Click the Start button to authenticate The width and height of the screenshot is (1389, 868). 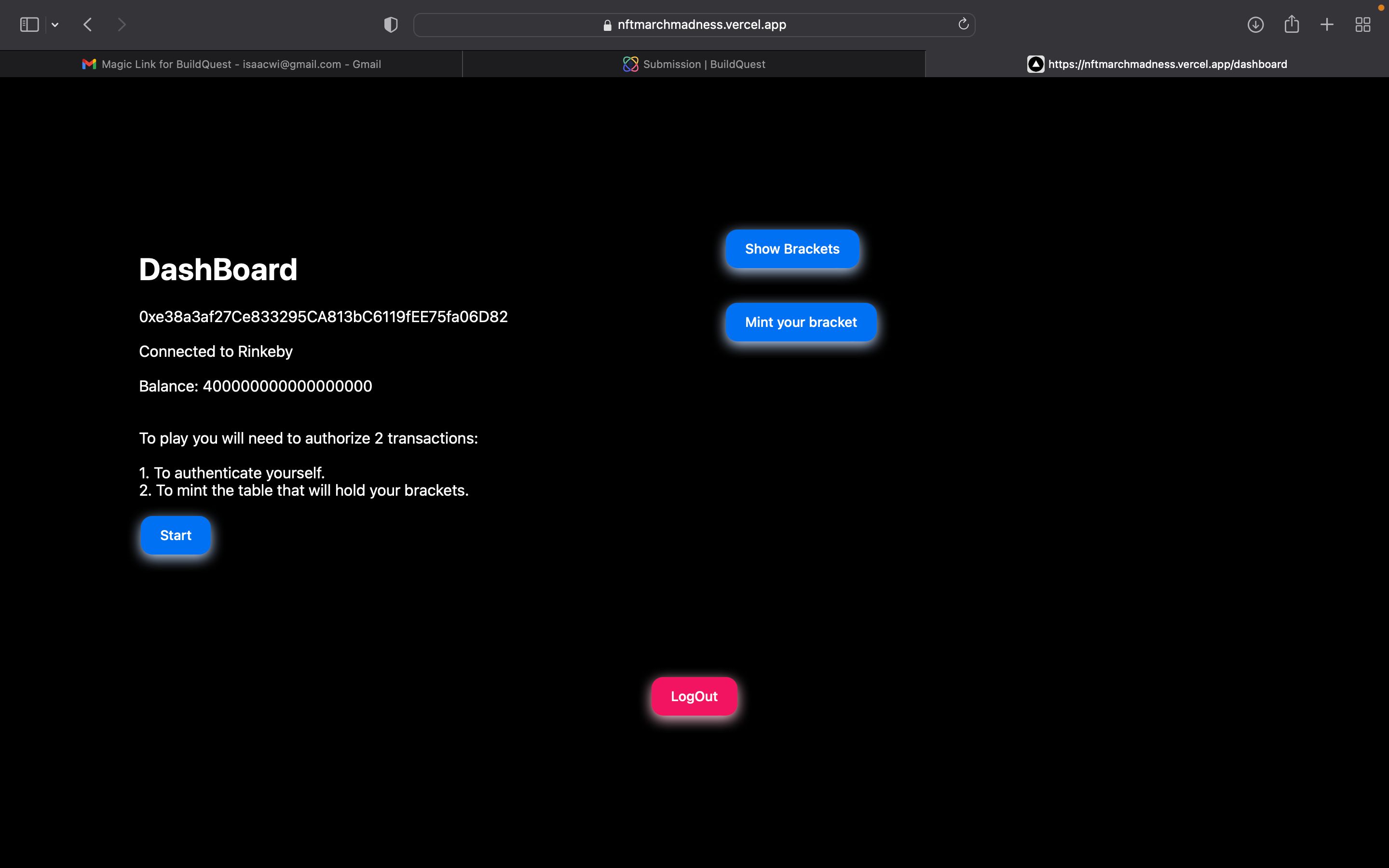click(175, 535)
